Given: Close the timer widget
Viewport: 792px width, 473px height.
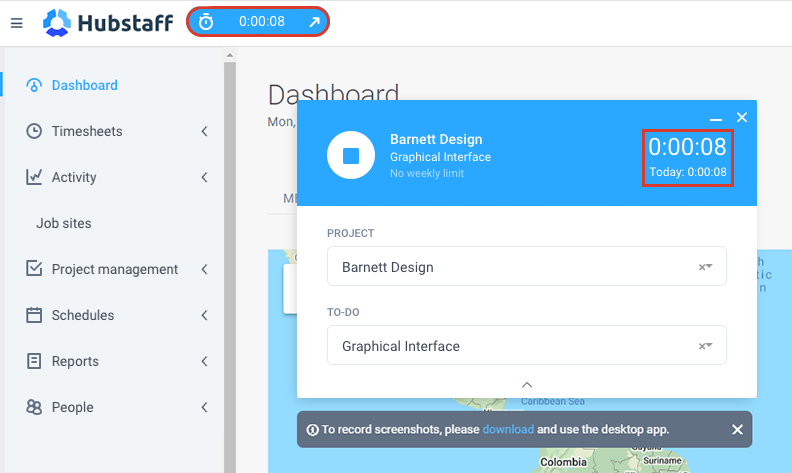Looking at the screenshot, I should tap(741, 117).
